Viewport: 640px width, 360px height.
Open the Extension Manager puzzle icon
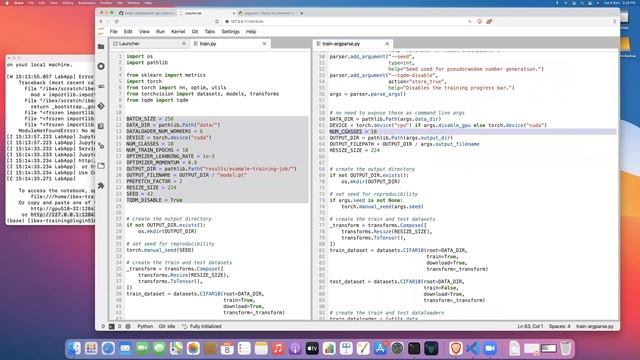[101, 186]
